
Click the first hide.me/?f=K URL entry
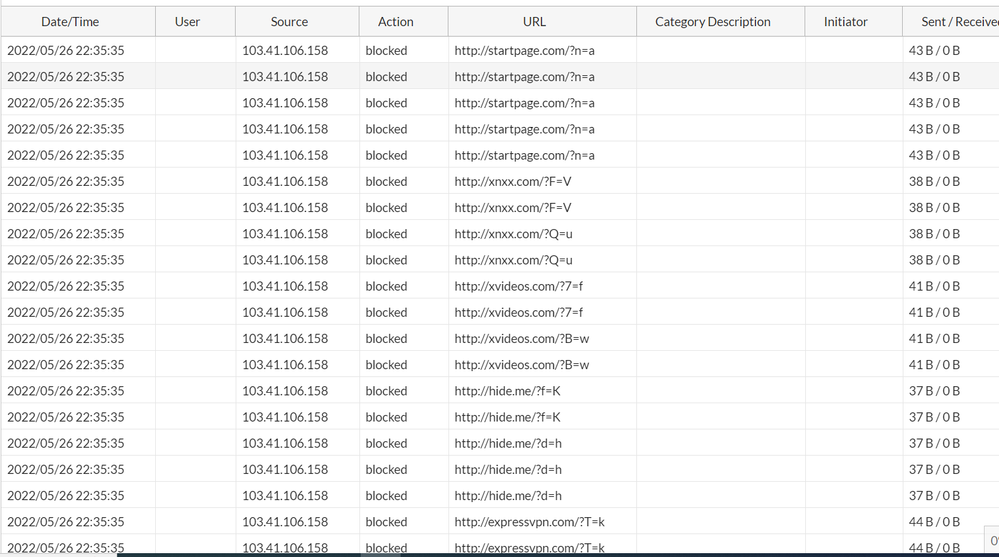507,391
